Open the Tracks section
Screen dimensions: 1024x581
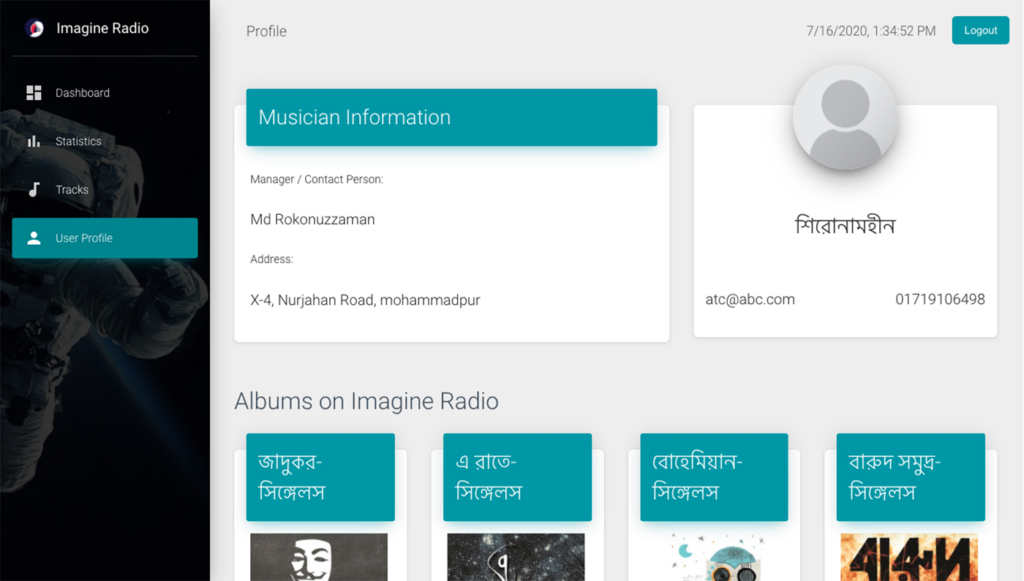72,190
